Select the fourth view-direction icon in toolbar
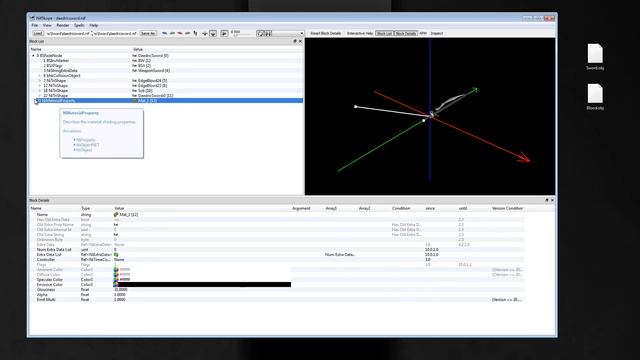The height and width of the screenshot is (360, 640). pyautogui.click(x=188, y=33)
